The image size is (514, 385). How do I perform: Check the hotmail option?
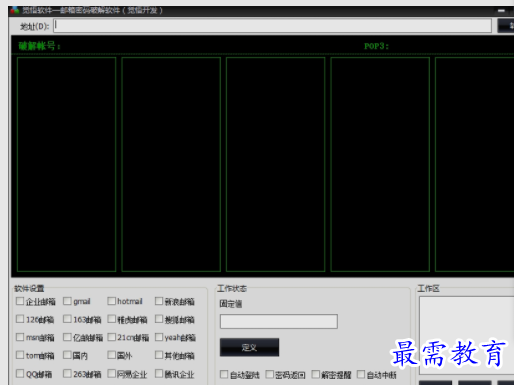point(111,301)
